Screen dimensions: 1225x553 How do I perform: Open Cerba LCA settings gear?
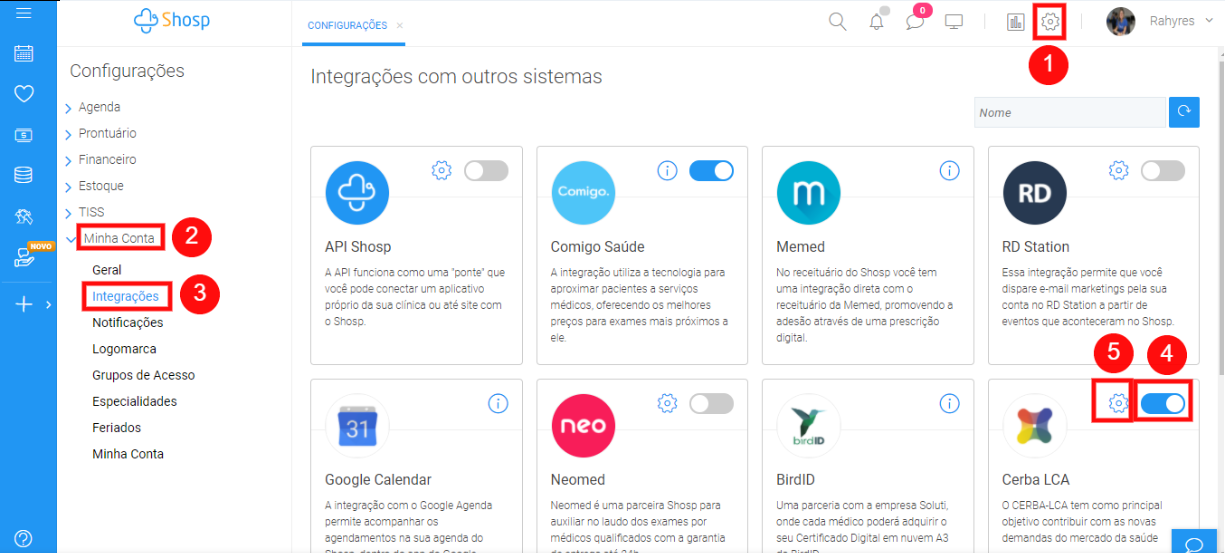pos(1119,403)
